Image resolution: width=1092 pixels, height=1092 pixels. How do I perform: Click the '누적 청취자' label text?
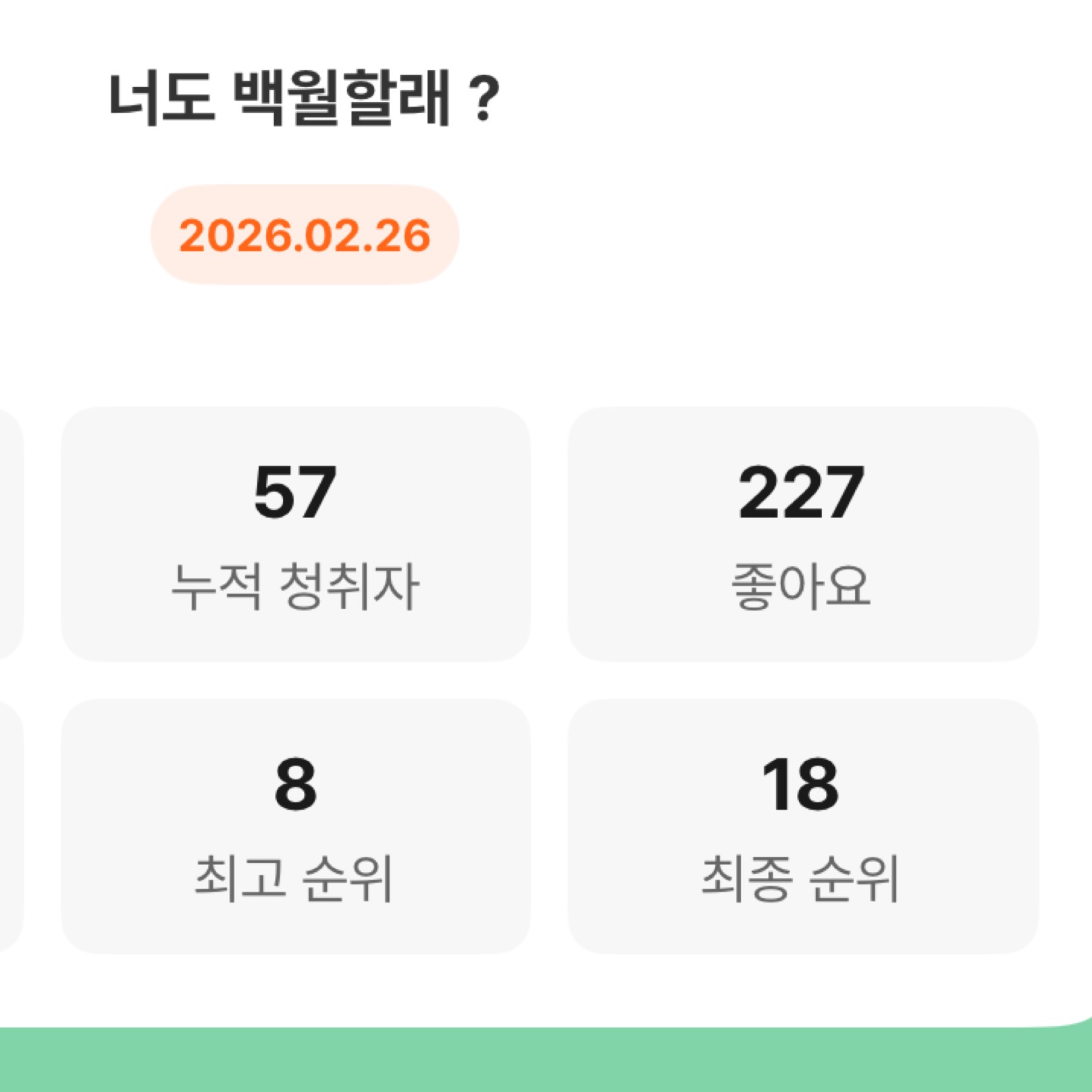point(295,586)
